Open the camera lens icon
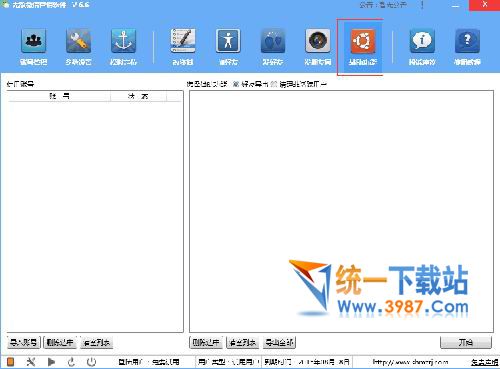The height and width of the screenshot is (369, 500). [318, 41]
